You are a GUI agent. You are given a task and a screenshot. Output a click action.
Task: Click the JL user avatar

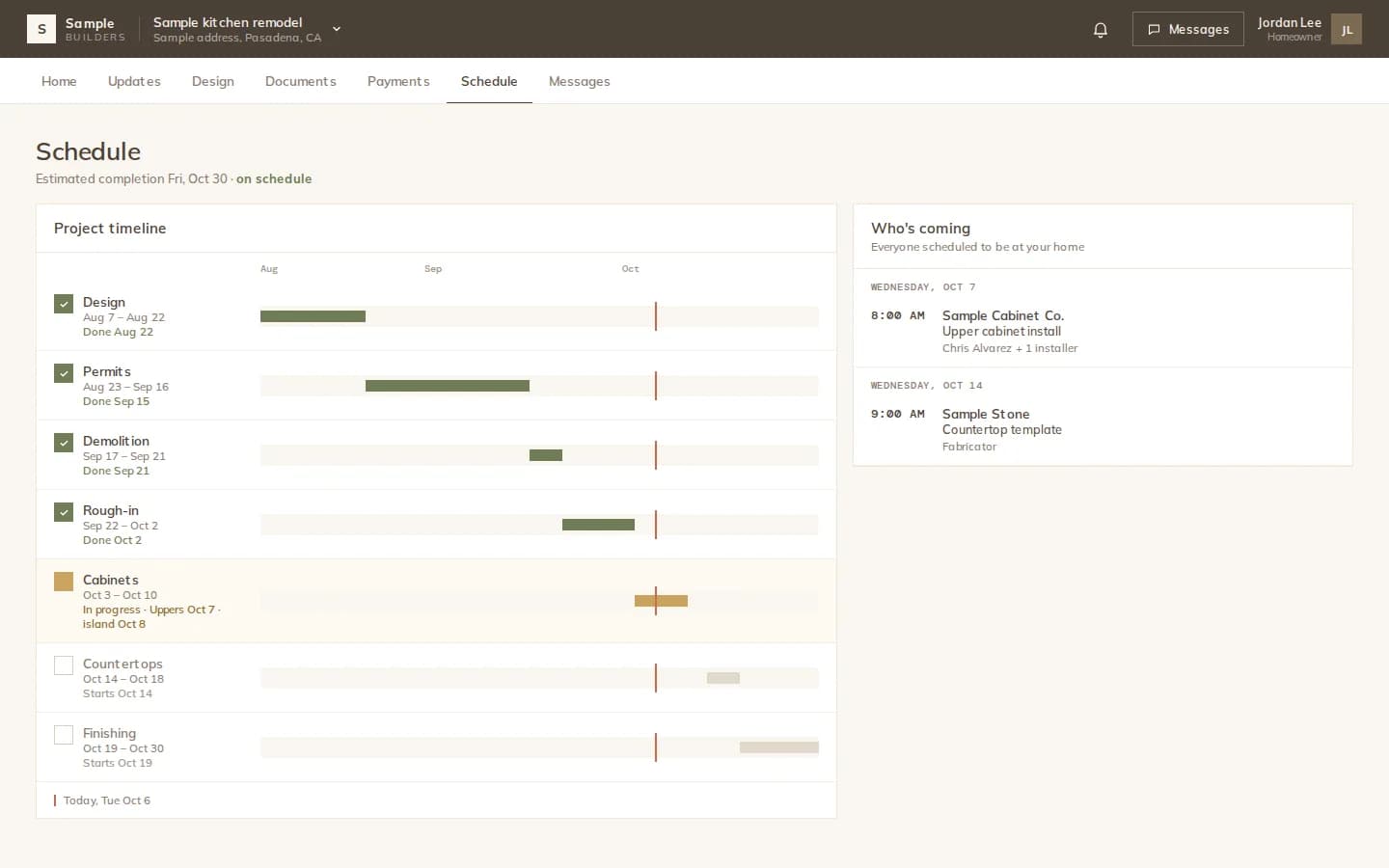[x=1347, y=29]
